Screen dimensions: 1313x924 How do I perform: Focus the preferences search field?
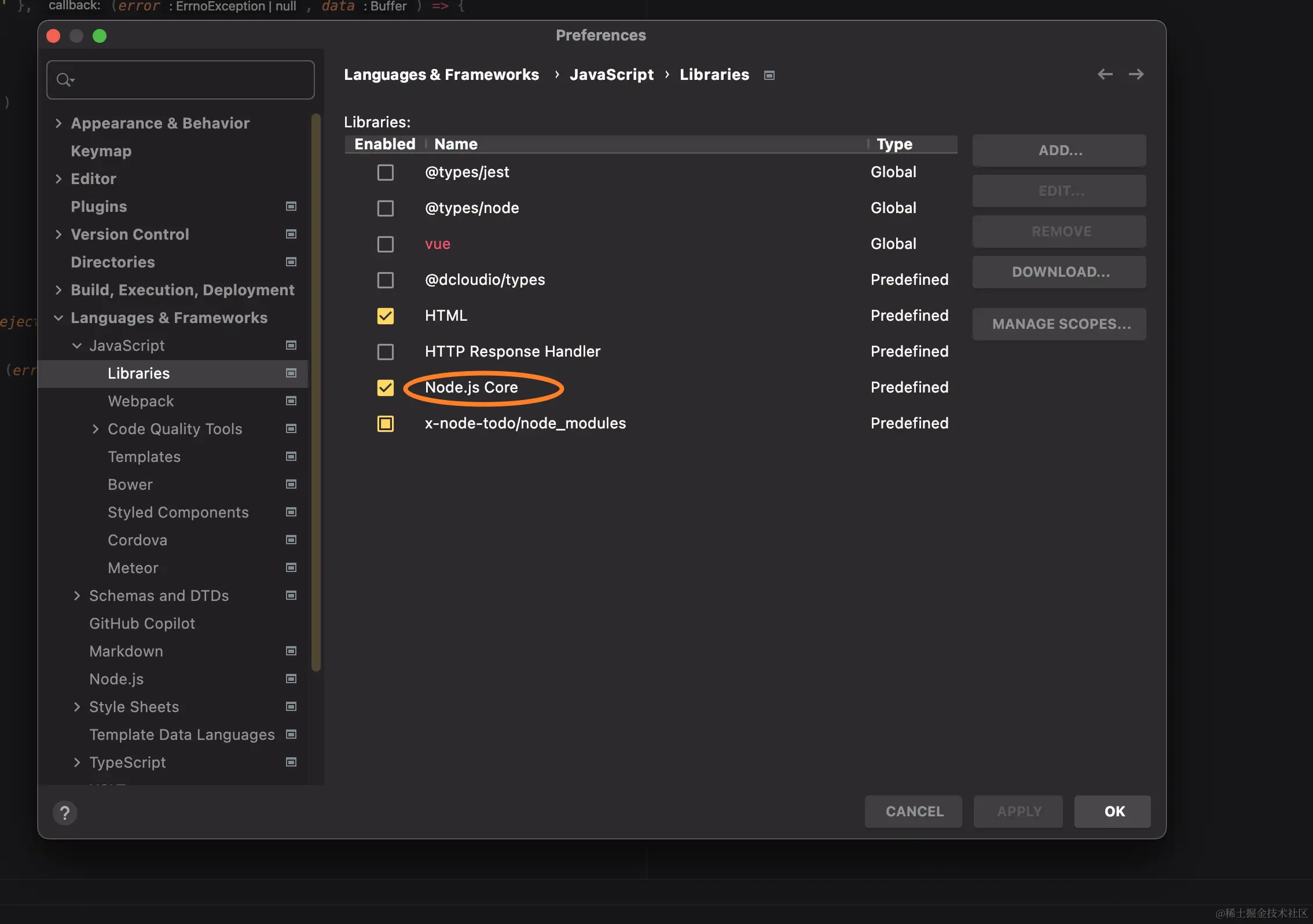[191, 80]
